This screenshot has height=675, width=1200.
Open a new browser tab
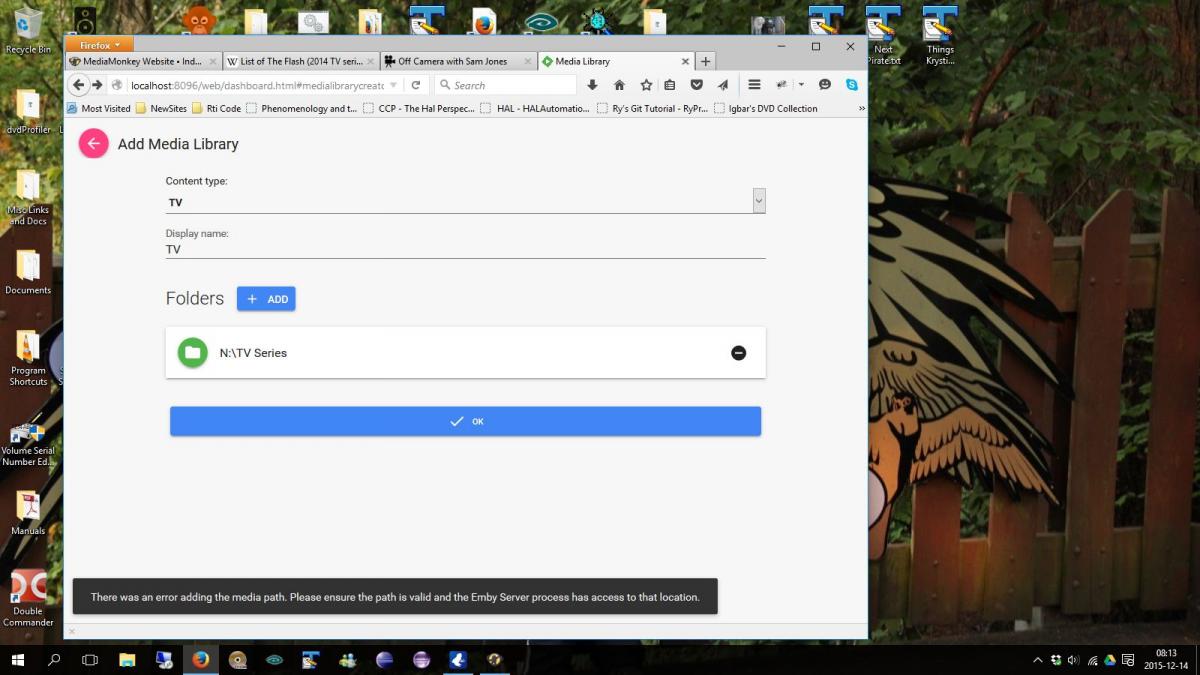(x=705, y=61)
